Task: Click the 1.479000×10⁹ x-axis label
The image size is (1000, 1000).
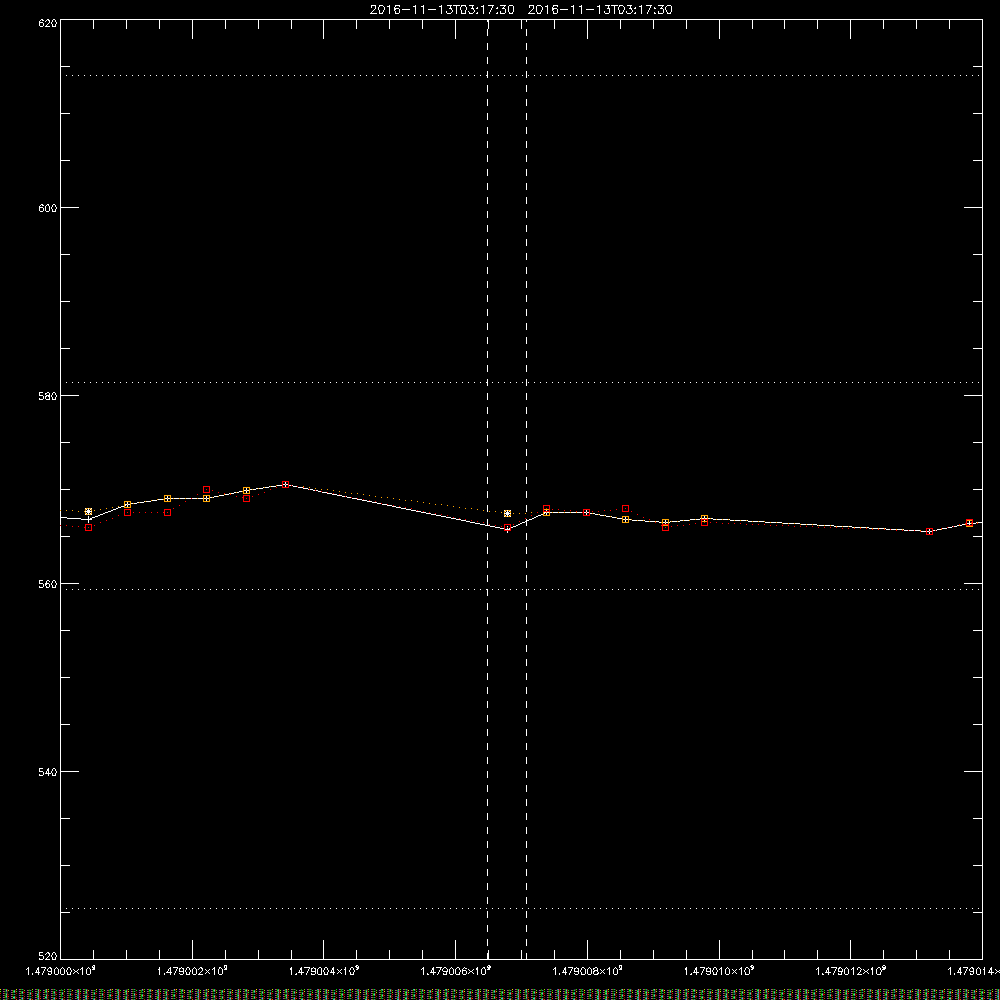Action: pyautogui.click(x=61, y=971)
